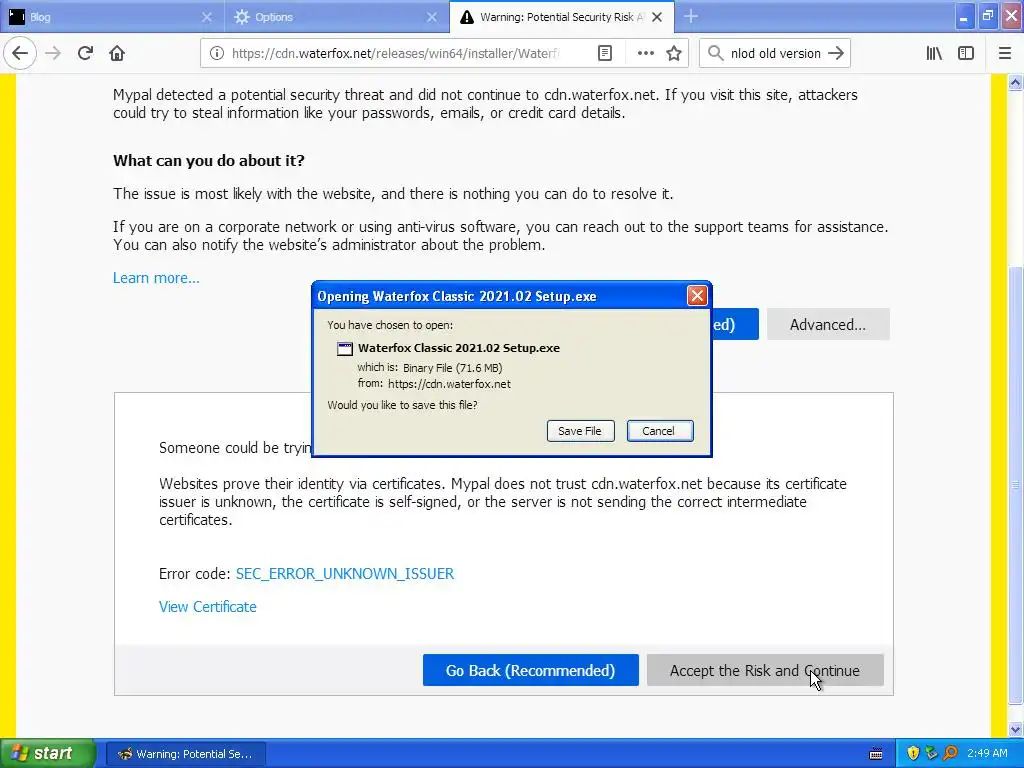Open the Windows start menu
The width and height of the screenshot is (1024, 768).
pyautogui.click(x=48, y=753)
